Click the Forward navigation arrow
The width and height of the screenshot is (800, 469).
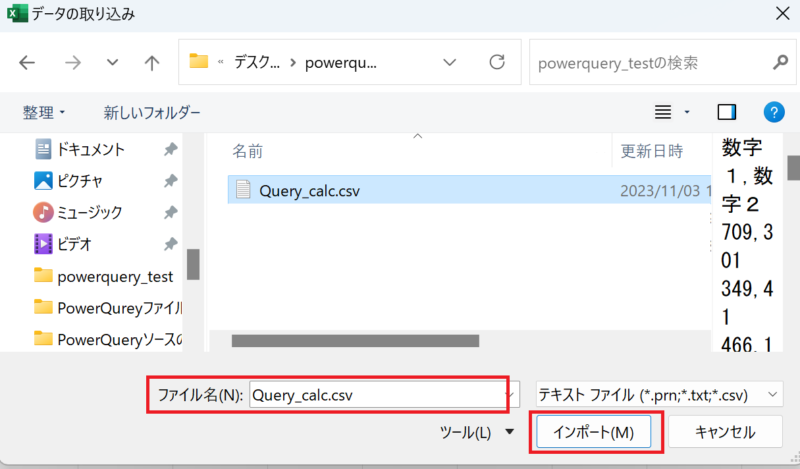[x=73, y=63]
